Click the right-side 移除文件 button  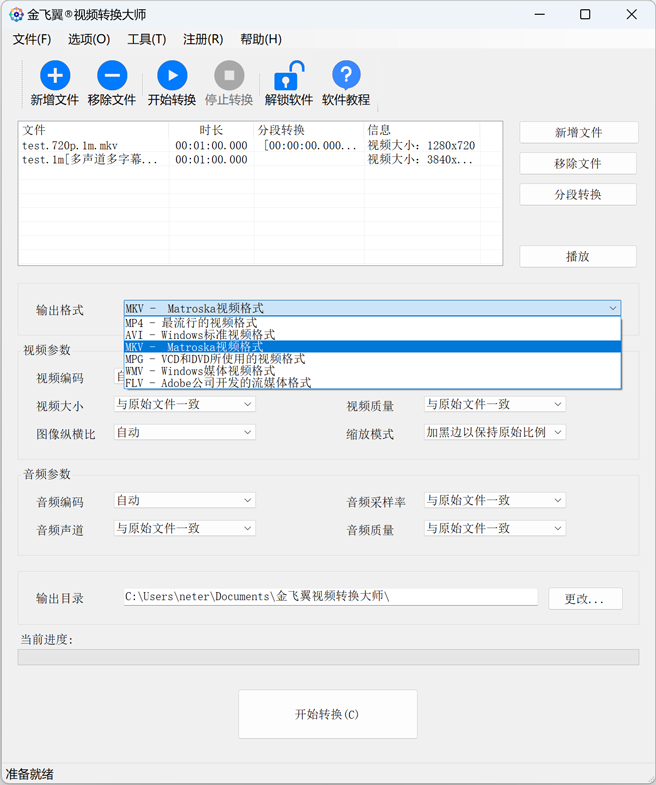578,164
